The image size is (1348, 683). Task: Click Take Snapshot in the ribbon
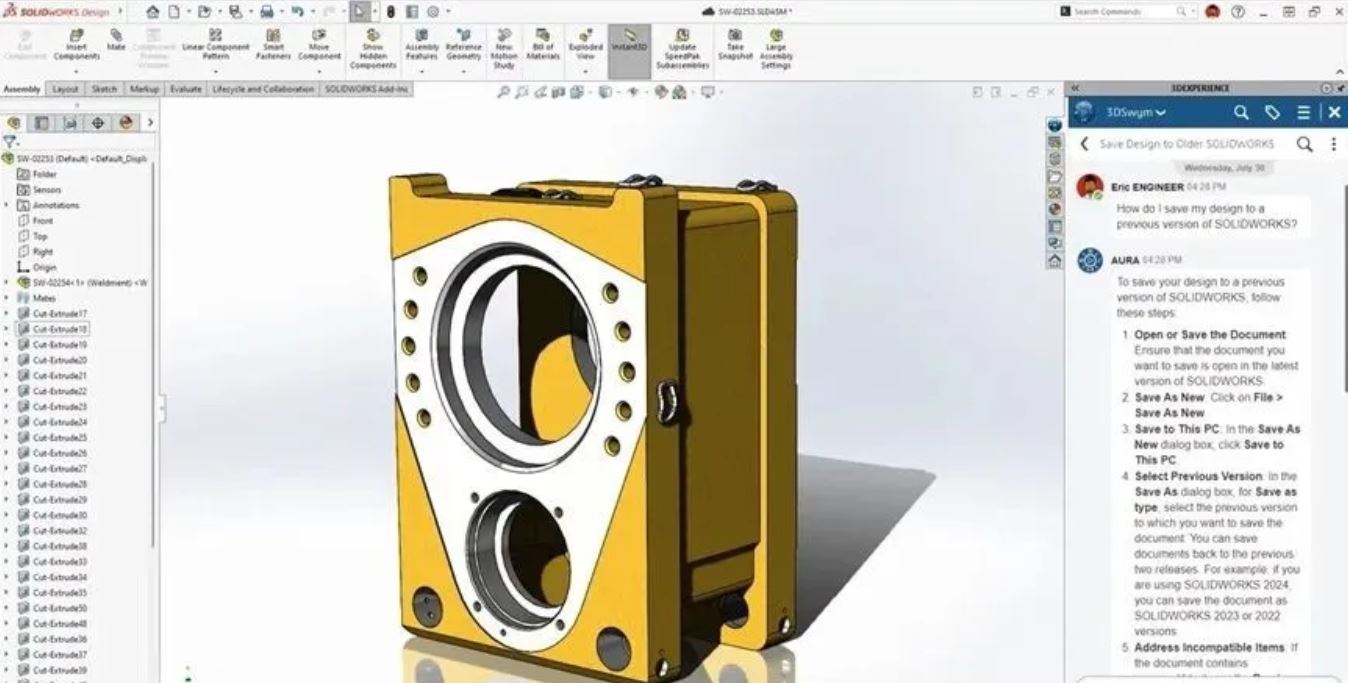click(735, 45)
